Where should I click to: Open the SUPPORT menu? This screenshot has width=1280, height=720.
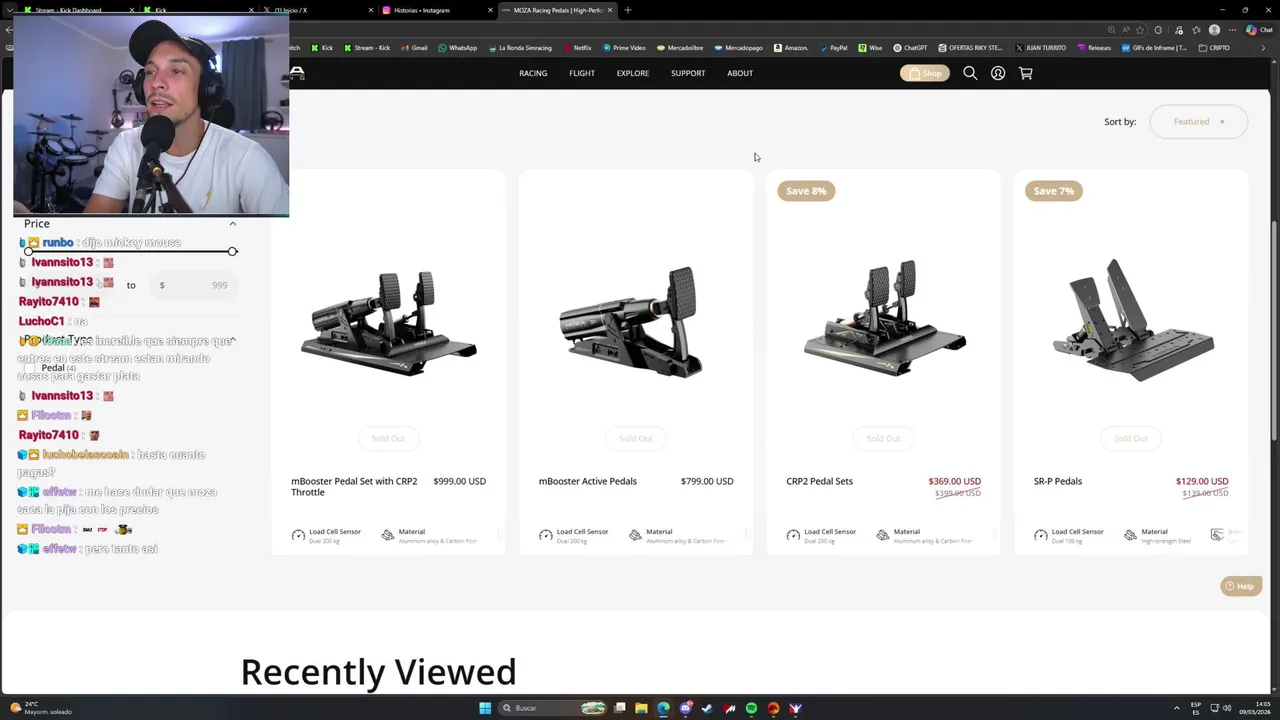pyautogui.click(x=688, y=73)
